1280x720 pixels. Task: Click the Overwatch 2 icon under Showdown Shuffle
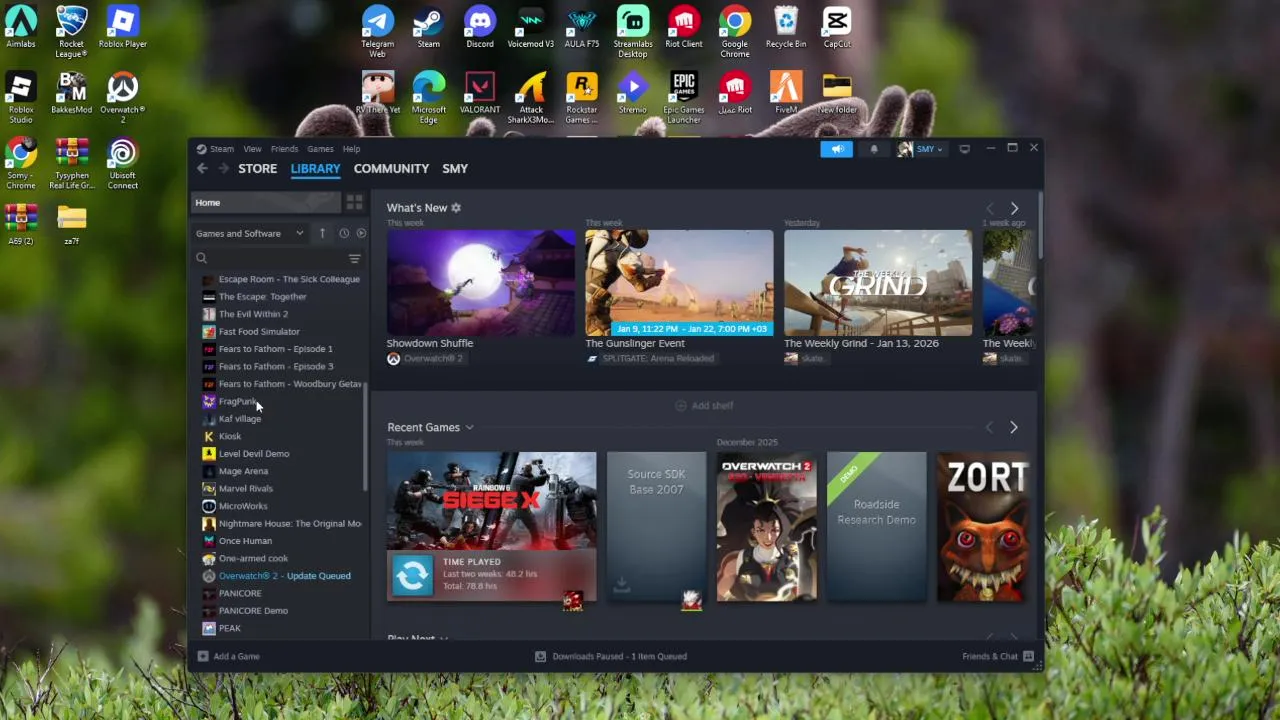point(393,358)
